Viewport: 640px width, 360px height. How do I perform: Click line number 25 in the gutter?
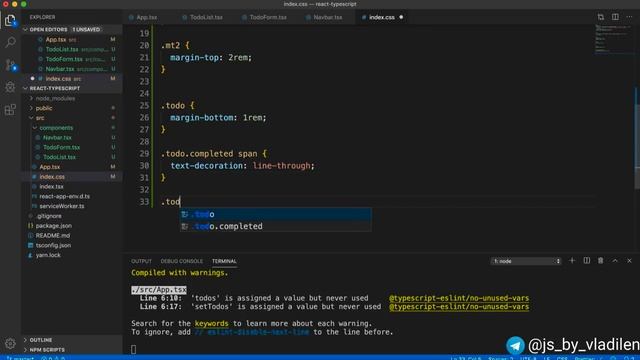click(x=144, y=105)
